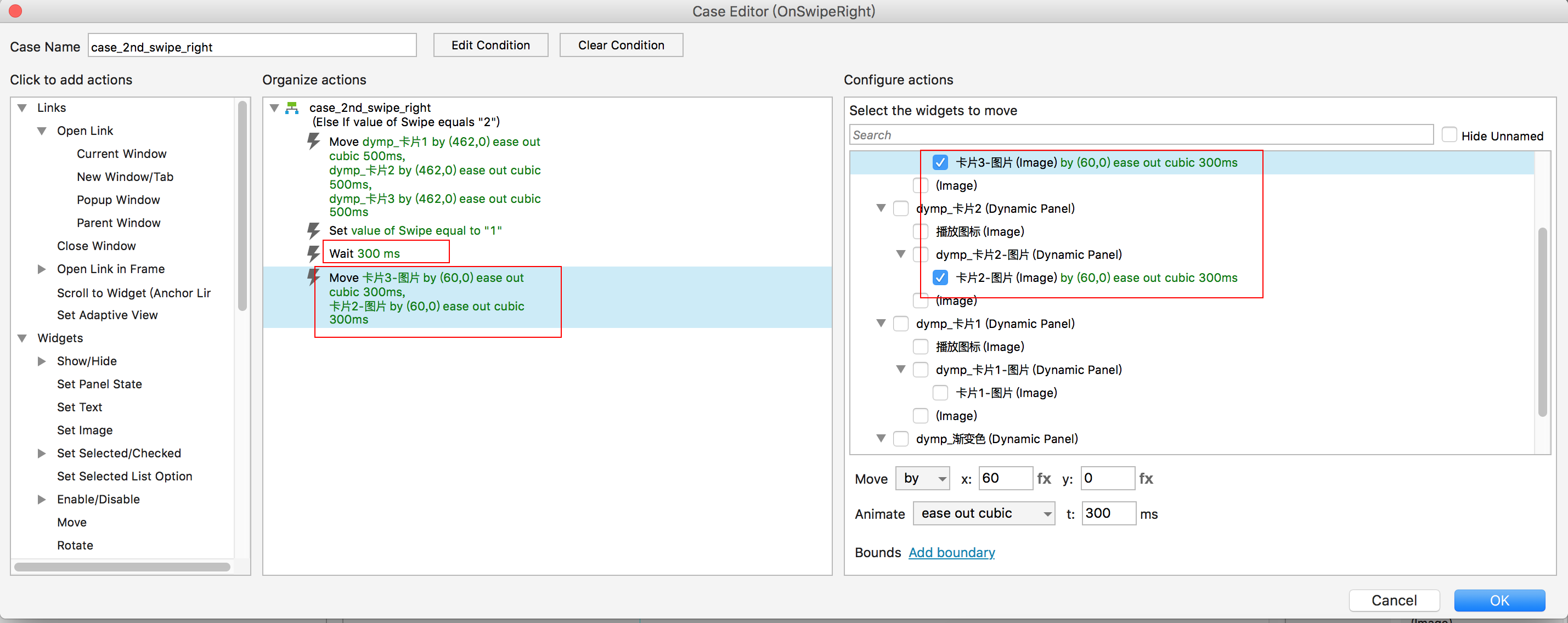Click lightning icon of highlighted Move 卡片3-图片 action
The width and height of the screenshot is (1568, 623).
tap(313, 277)
